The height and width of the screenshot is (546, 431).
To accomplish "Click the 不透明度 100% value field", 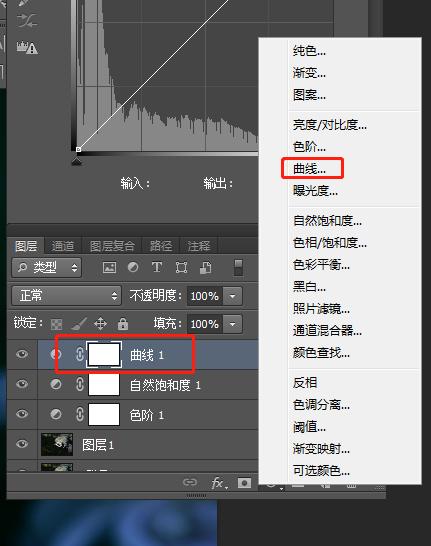I will (x=205, y=296).
